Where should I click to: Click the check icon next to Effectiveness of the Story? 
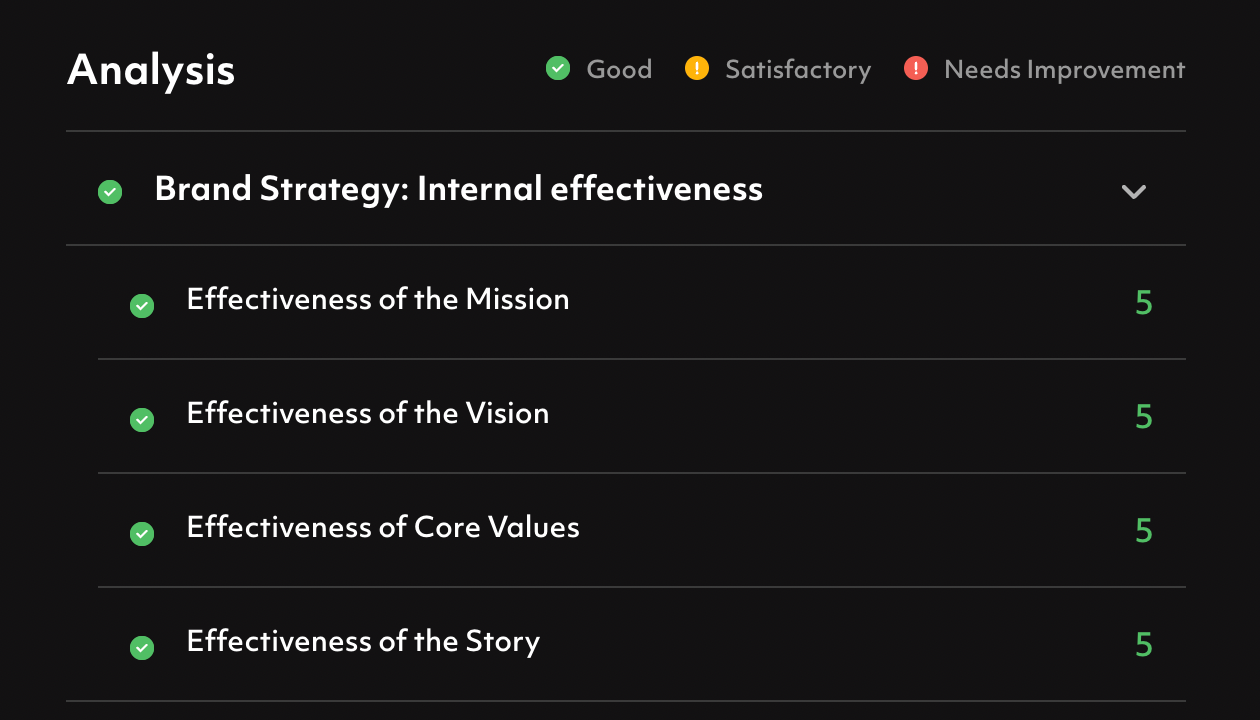[142, 648]
